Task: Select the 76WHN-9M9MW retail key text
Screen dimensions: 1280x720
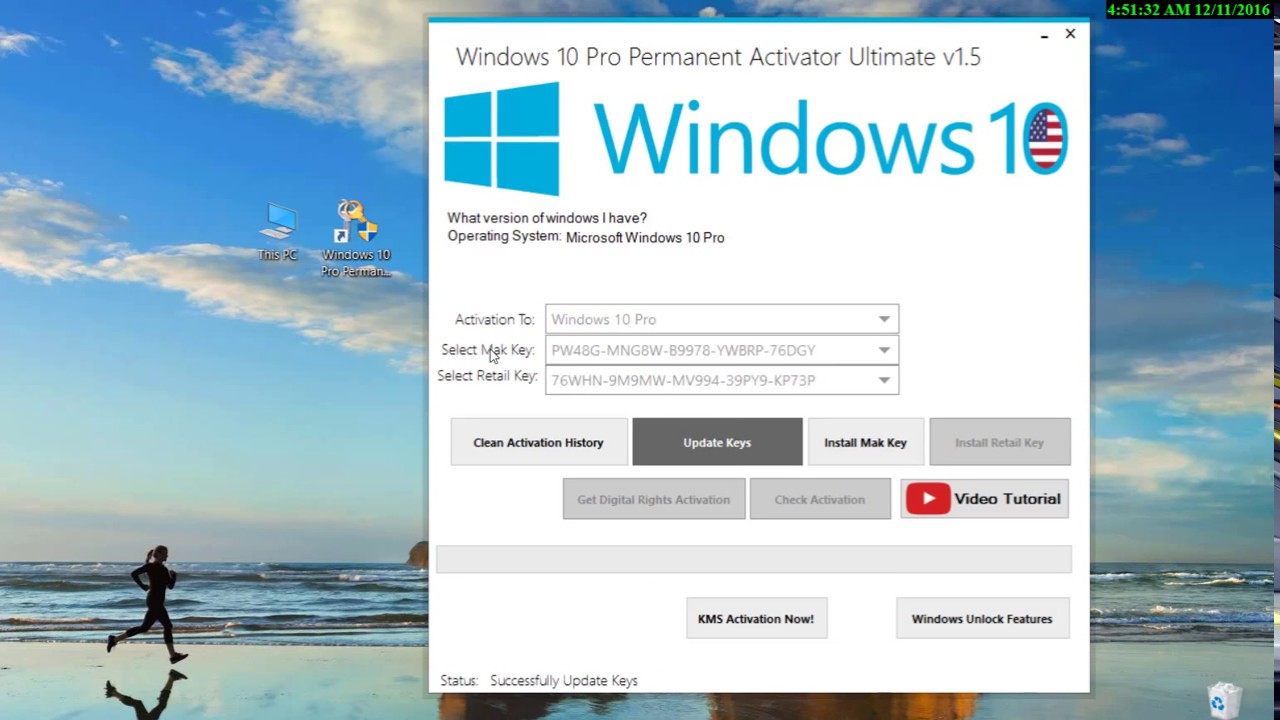Action: (683, 380)
